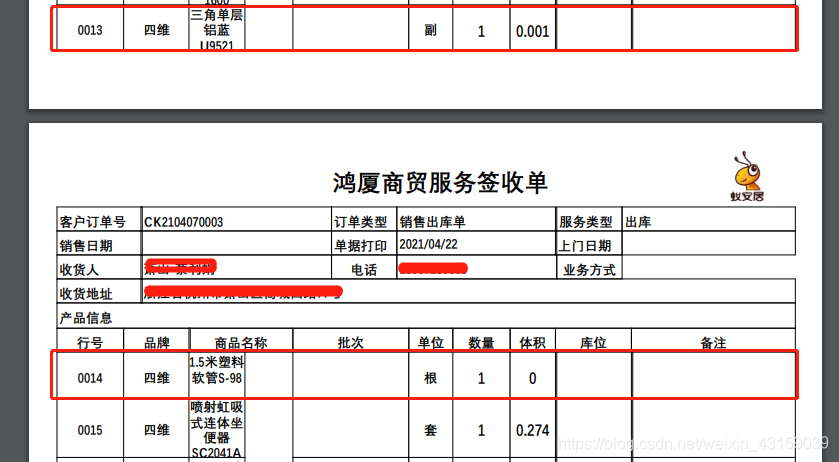This screenshot has height=462, width=839.
Task: Click the title 鸿厦商贸服务签收单
Action: (x=440, y=183)
